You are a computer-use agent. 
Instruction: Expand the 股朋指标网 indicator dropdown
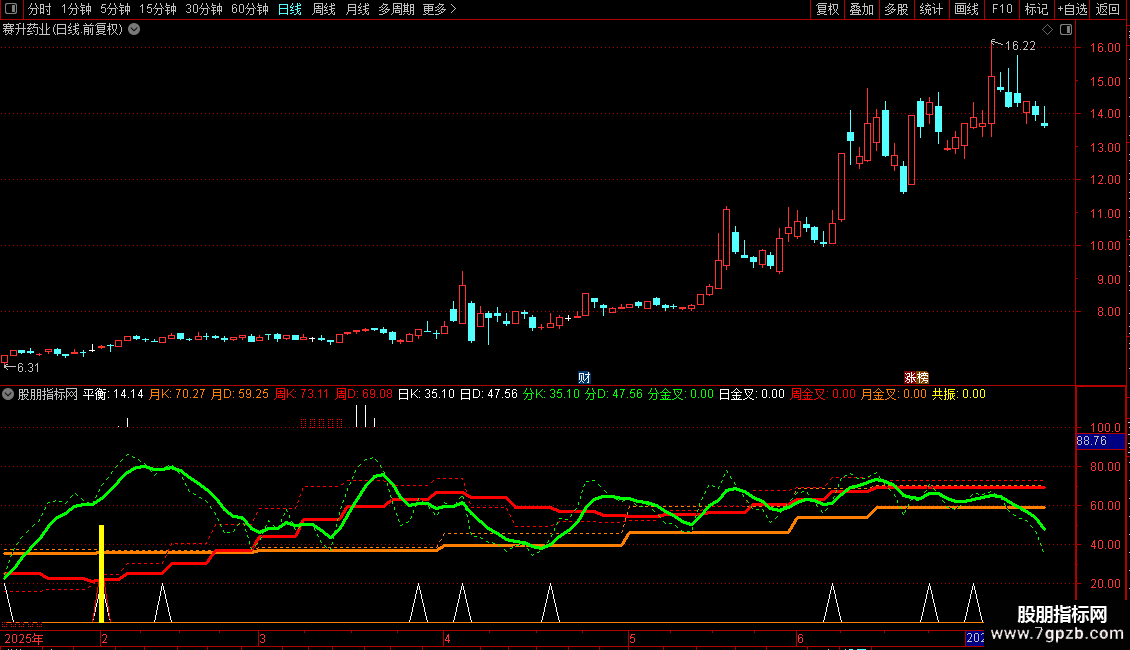point(8,393)
